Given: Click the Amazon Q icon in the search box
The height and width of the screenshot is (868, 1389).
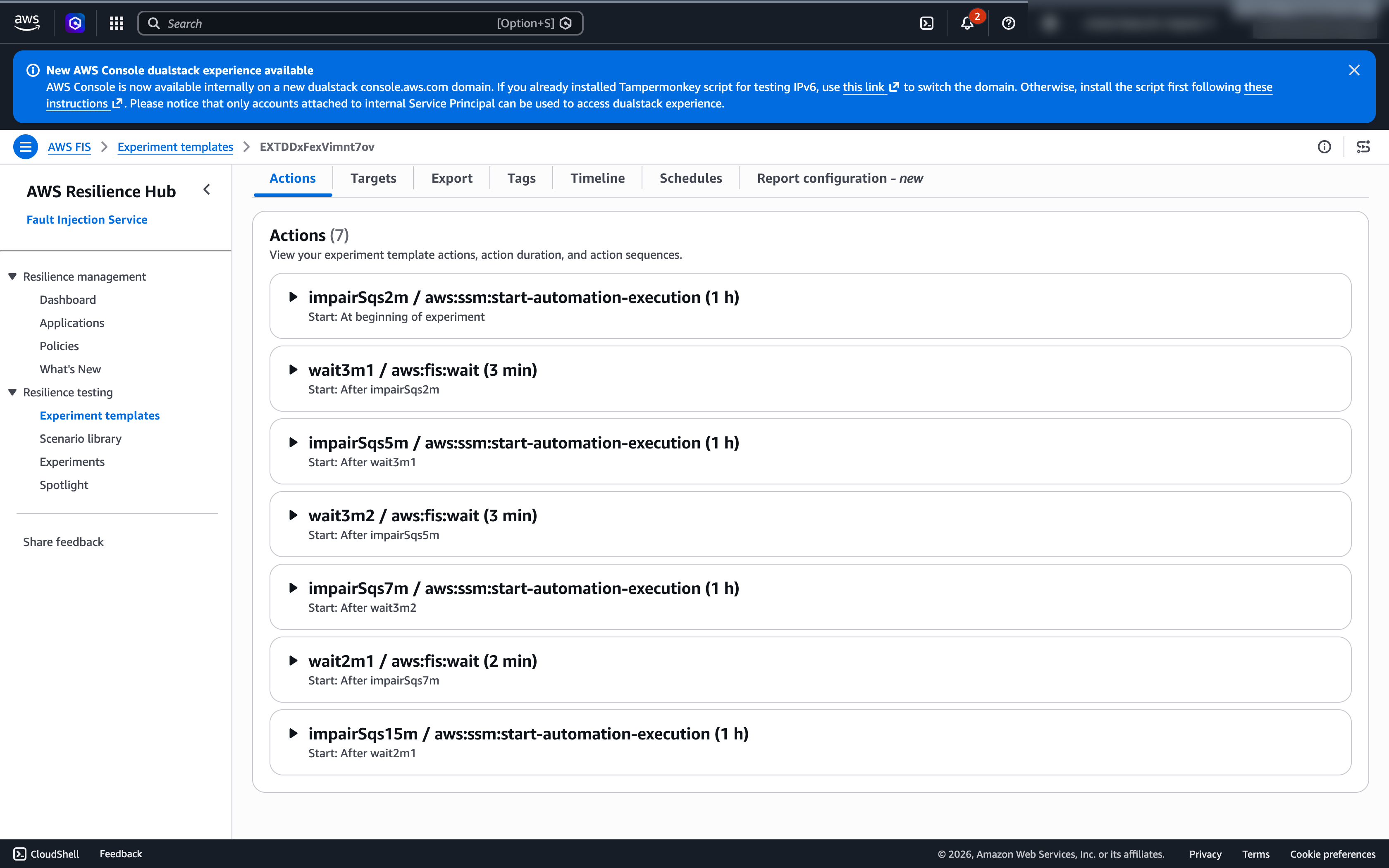Looking at the screenshot, I should [566, 23].
